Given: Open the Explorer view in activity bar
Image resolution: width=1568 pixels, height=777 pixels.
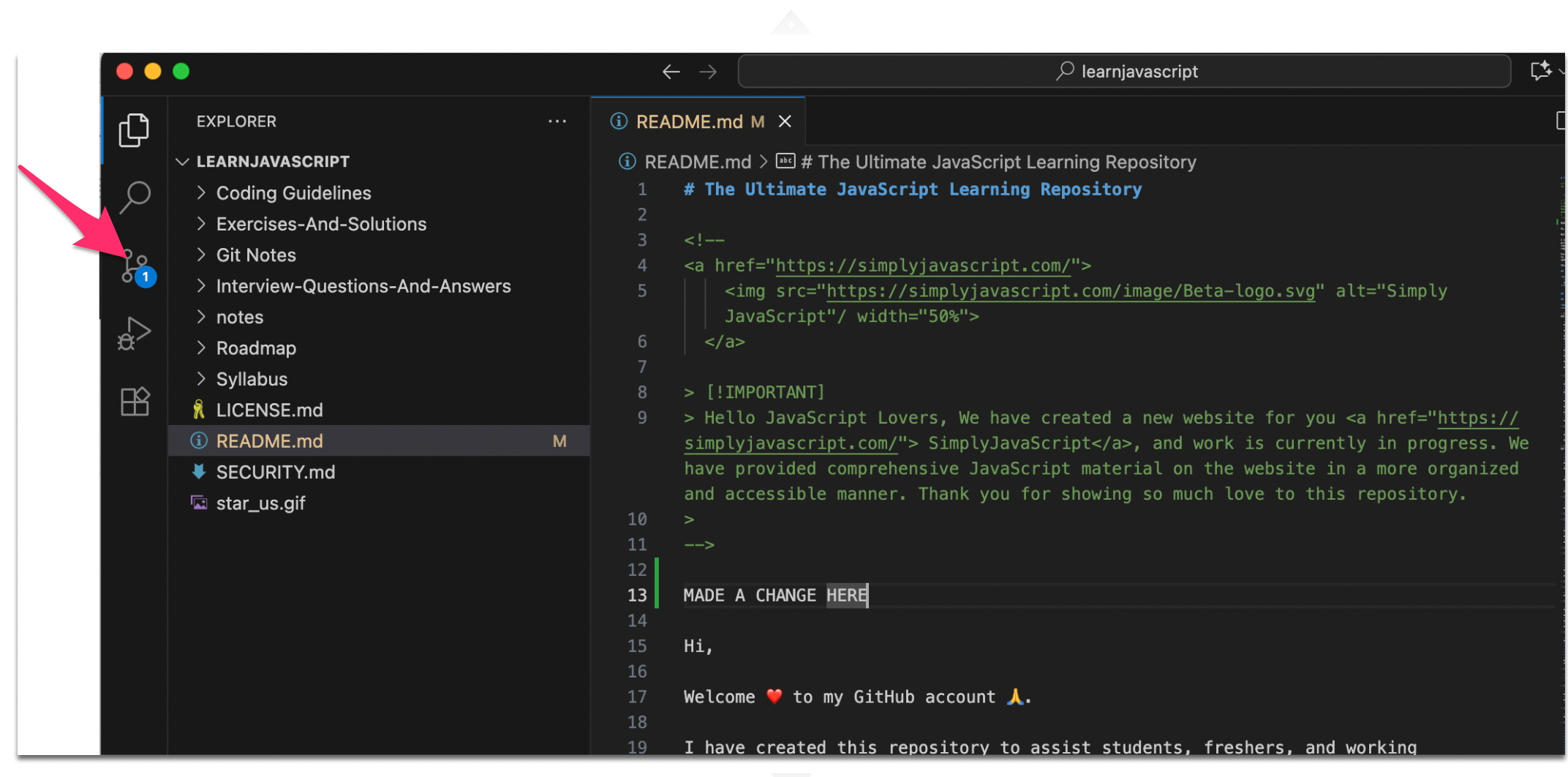Looking at the screenshot, I should [134, 129].
